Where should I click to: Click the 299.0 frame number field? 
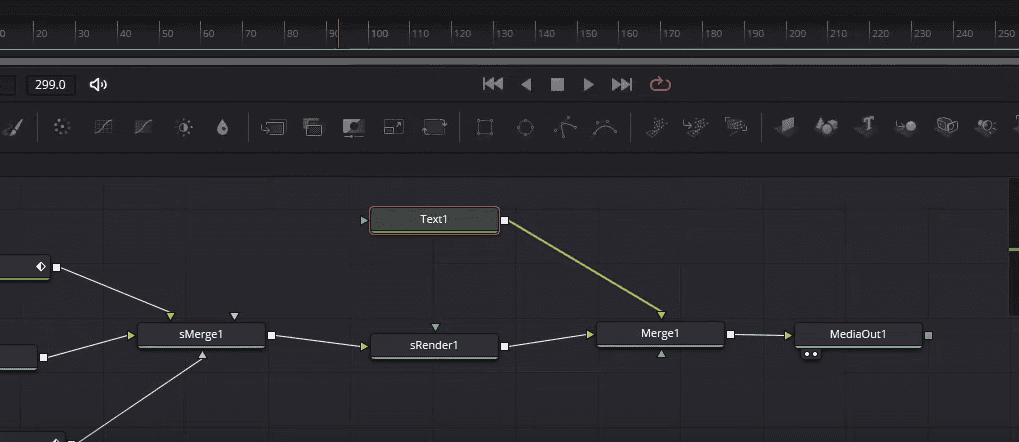[x=51, y=84]
